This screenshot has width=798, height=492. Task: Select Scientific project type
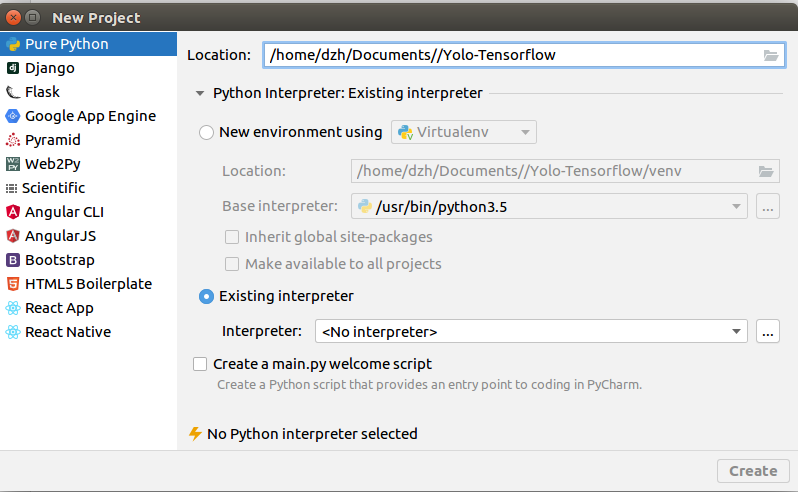[53, 188]
